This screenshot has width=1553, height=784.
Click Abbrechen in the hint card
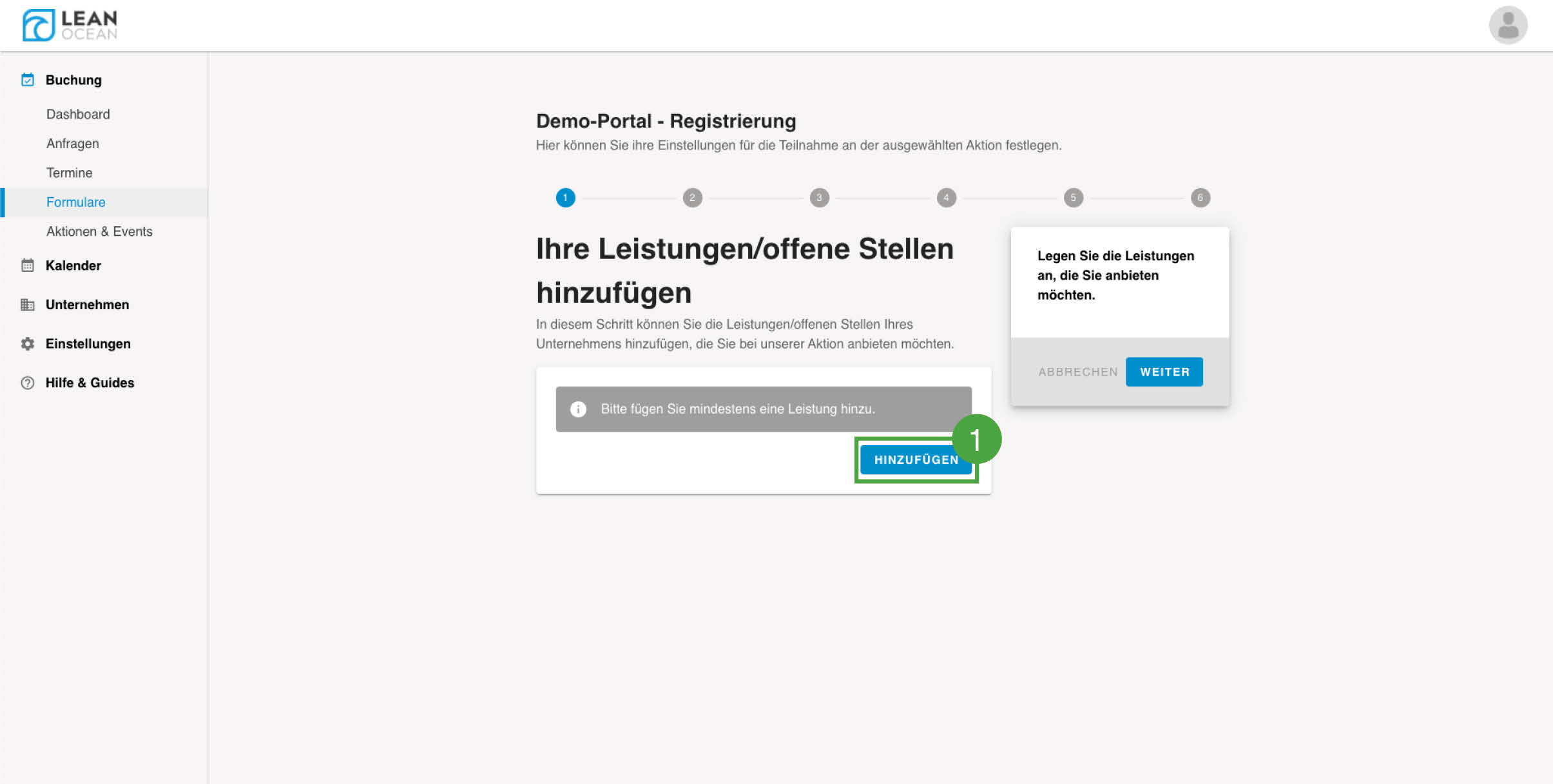(1077, 372)
